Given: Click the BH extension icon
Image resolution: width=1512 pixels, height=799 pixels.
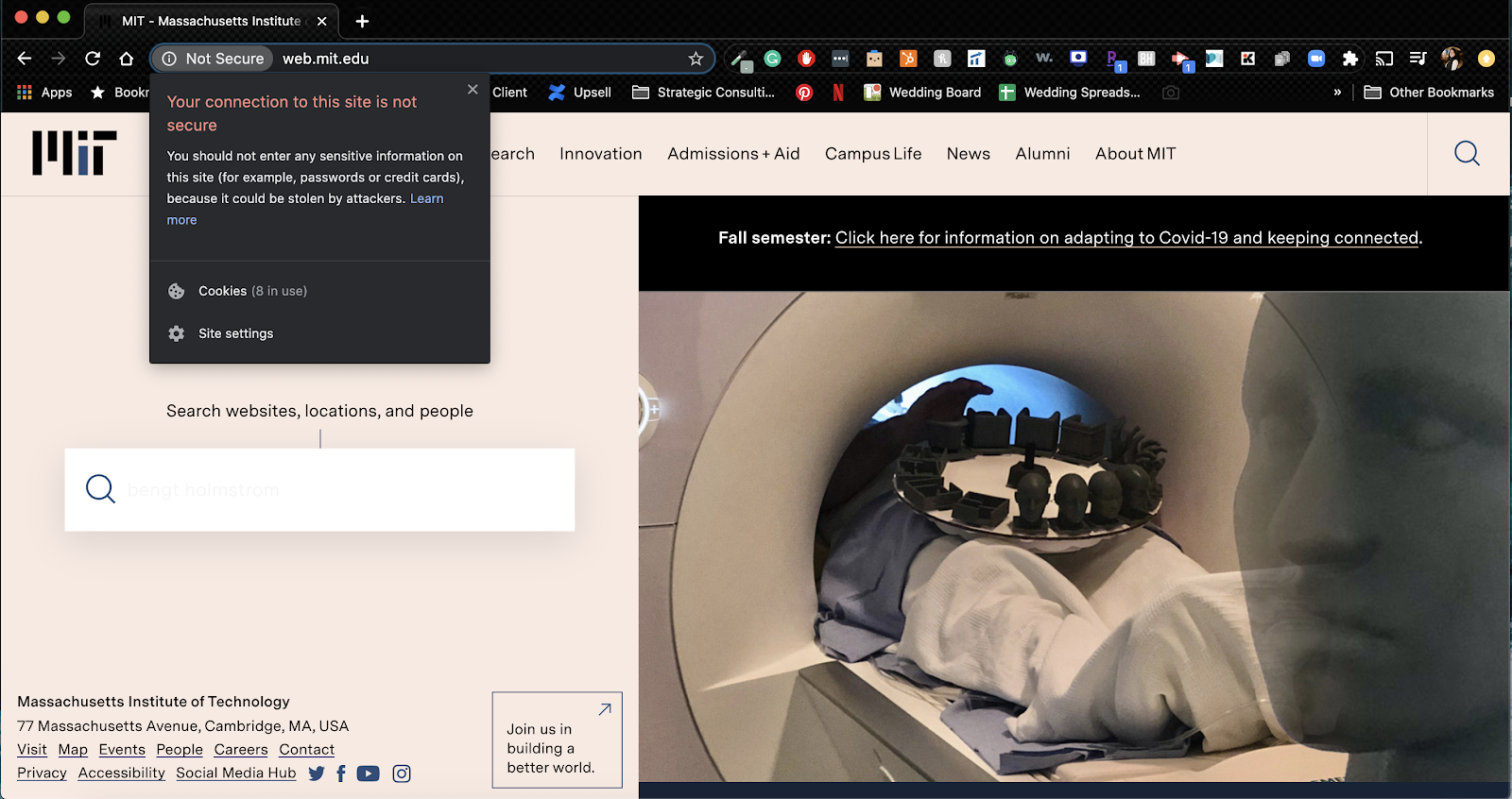Looking at the screenshot, I should click(x=1146, y=59).
